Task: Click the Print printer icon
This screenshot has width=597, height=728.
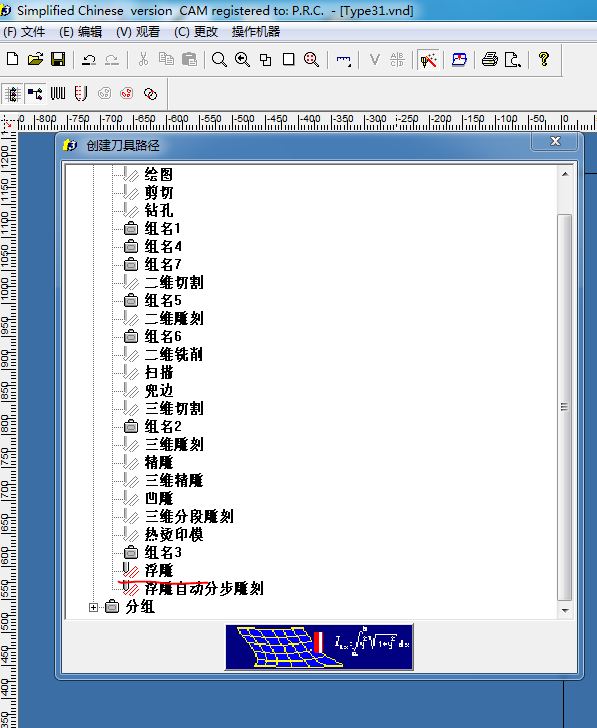Action: click(490, 59)
